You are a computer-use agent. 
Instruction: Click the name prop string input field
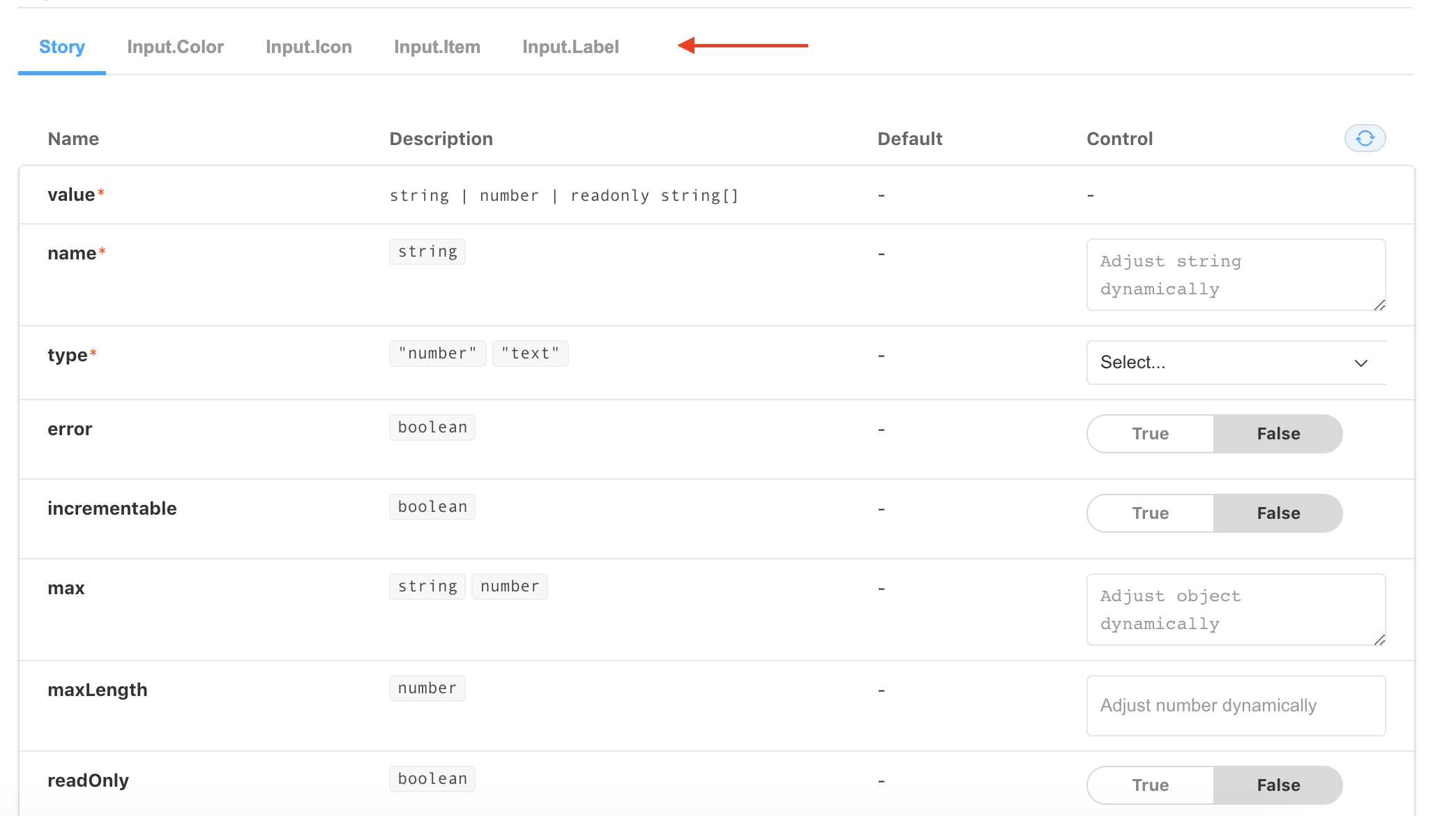[x=1235, y=275]
